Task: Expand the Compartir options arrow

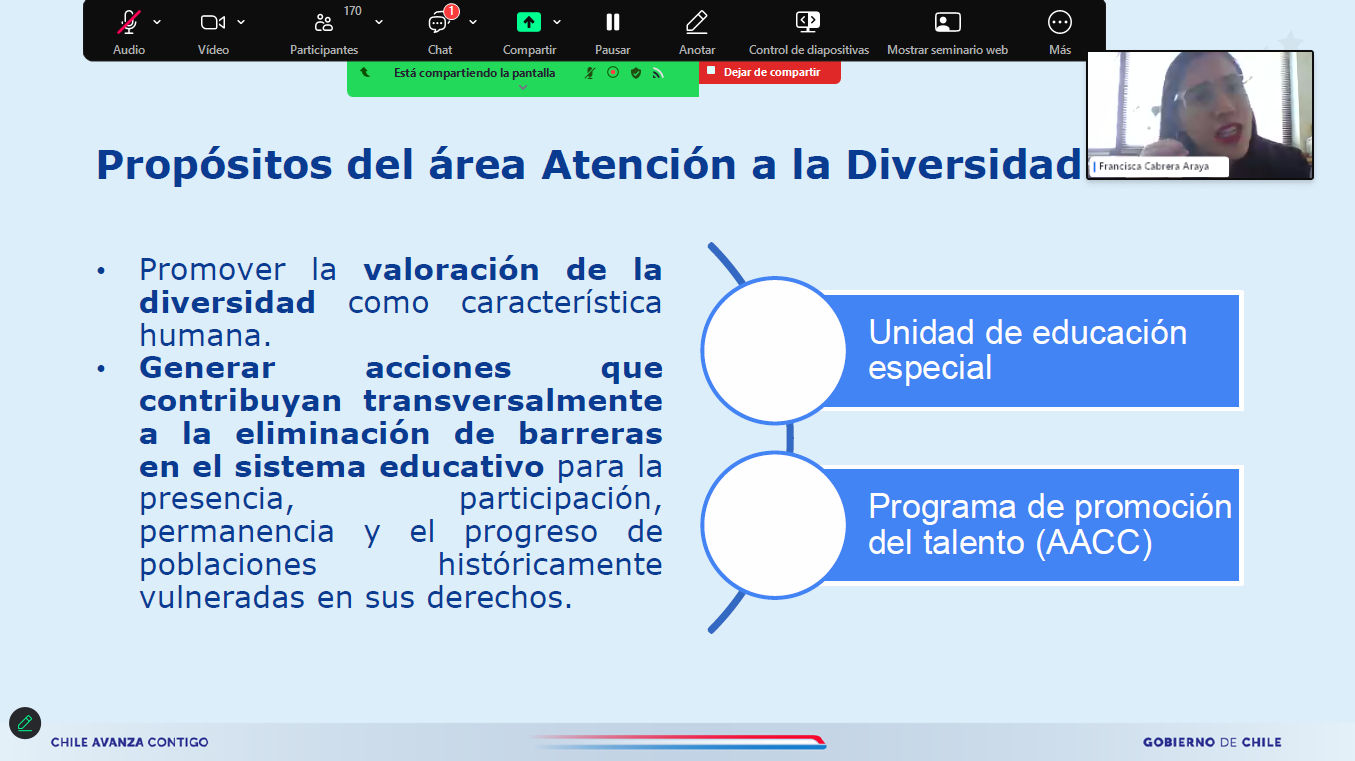Action: pyautogui.click(x=557, y=22)
